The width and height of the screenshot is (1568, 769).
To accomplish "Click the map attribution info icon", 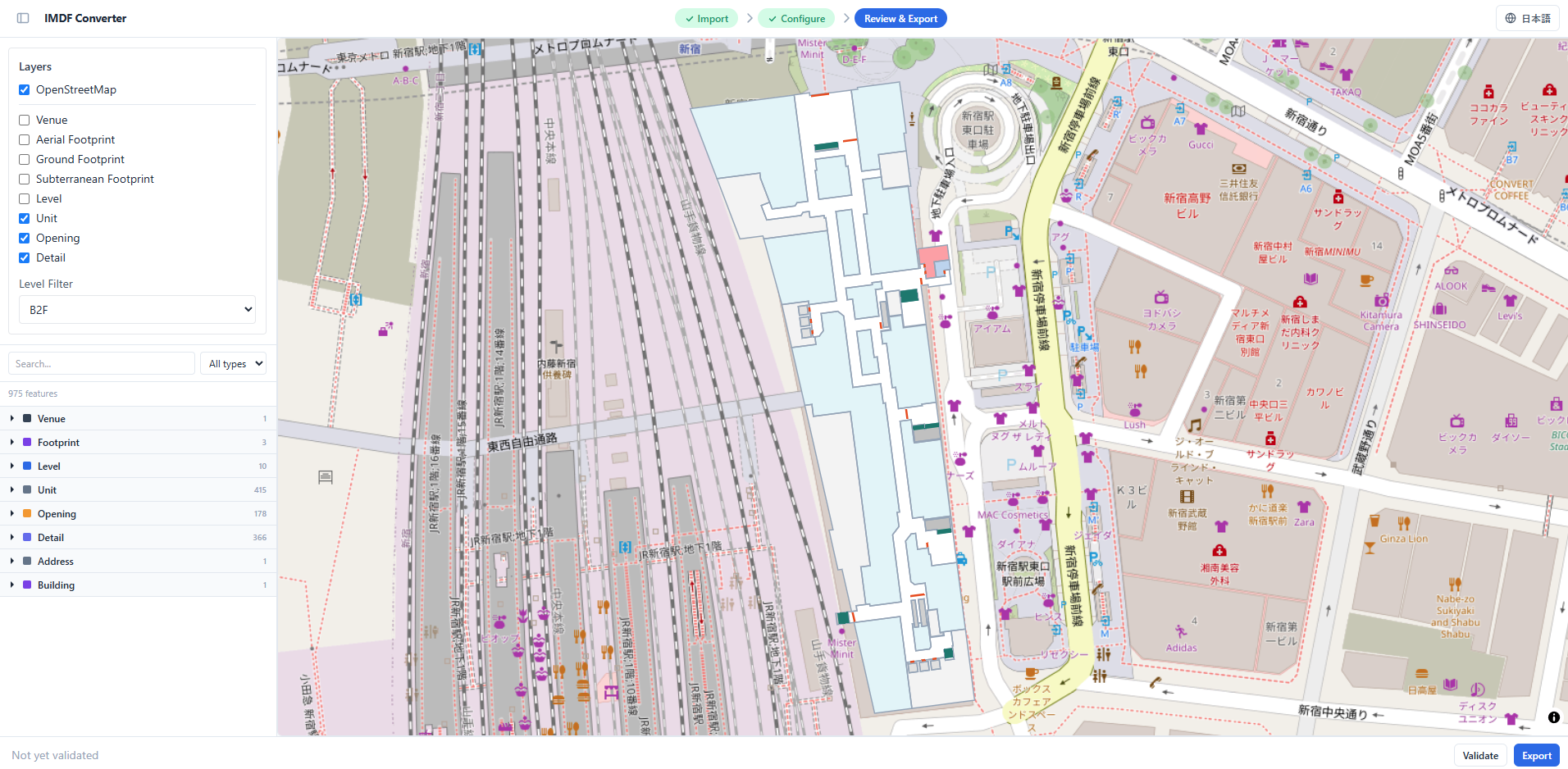I will click(1553, 717).
